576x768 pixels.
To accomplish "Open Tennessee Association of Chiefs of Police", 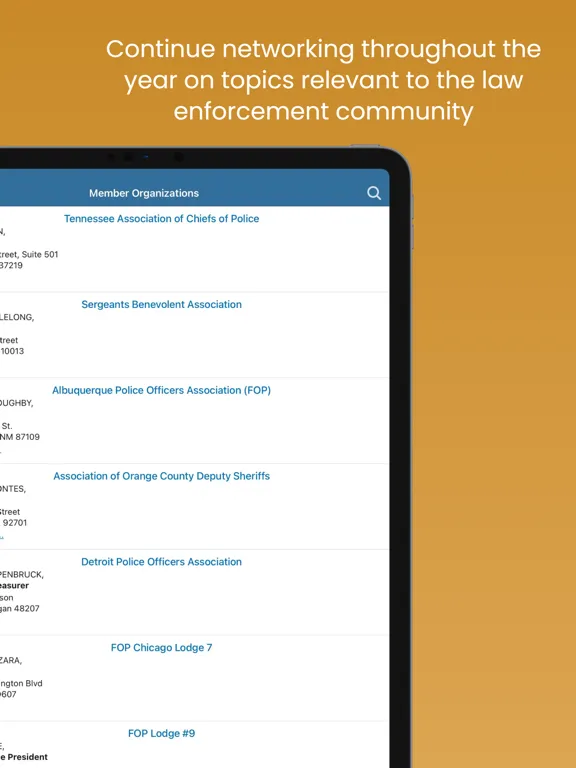I will click(161, 218).
